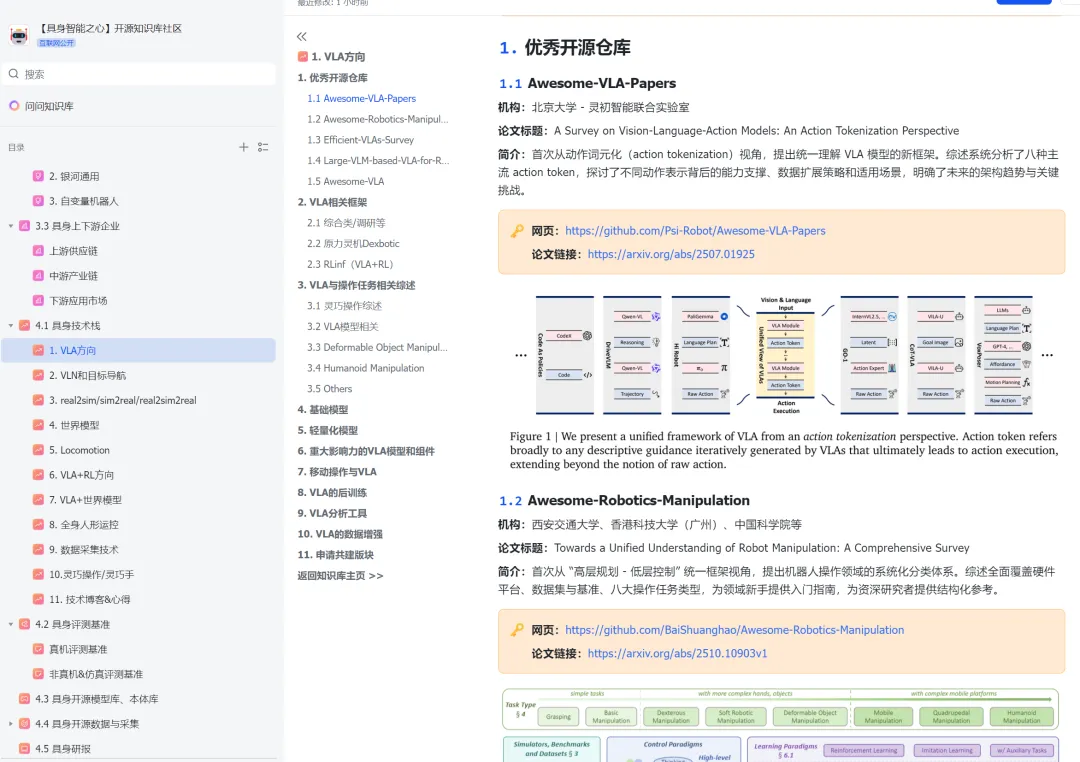Click the doc icon beside 4.5 具身研报
This screenshot has height=762, width=1080.
pos(25,748)
